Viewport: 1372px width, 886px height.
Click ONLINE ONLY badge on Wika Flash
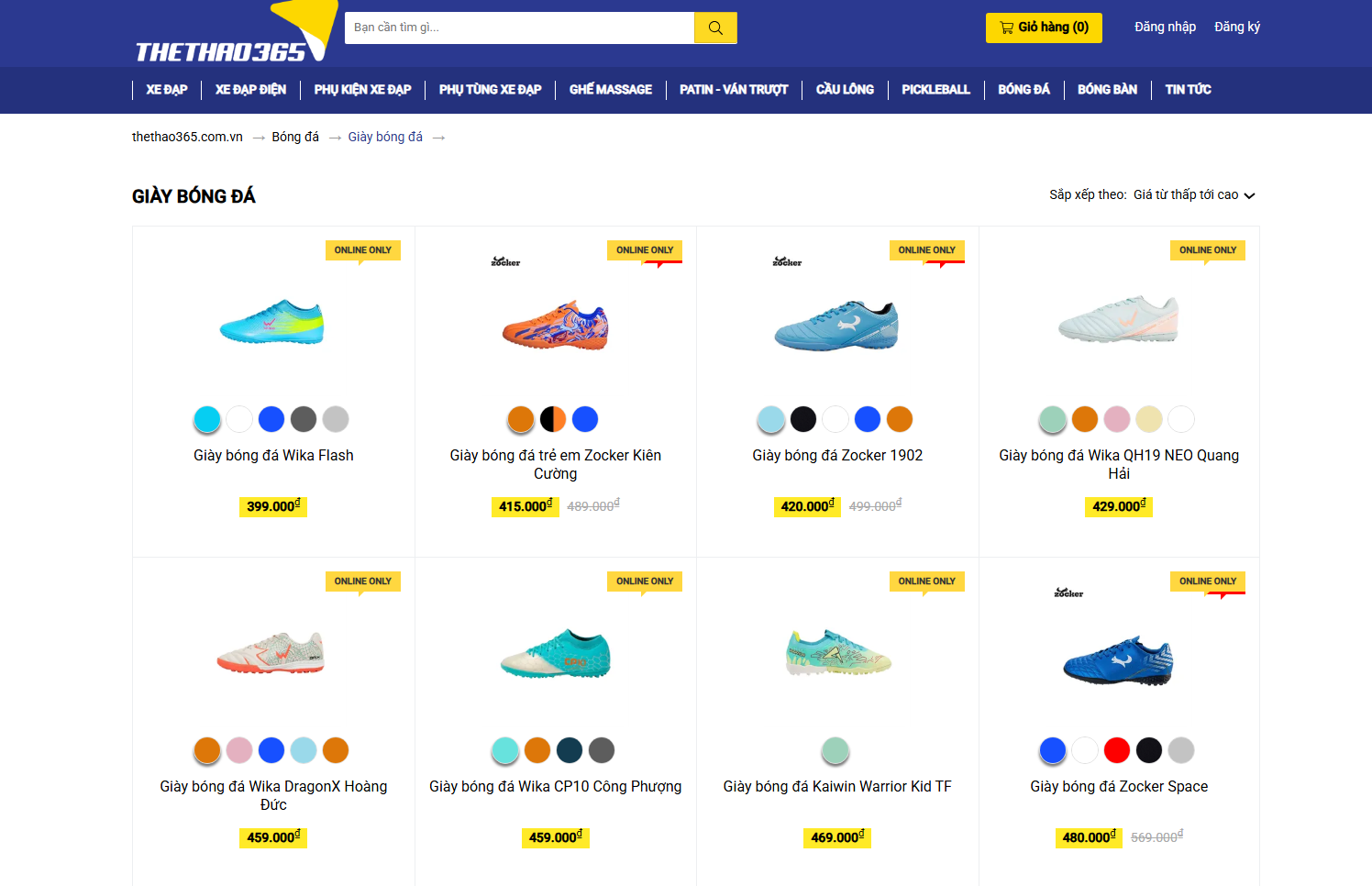click(362, 250)
